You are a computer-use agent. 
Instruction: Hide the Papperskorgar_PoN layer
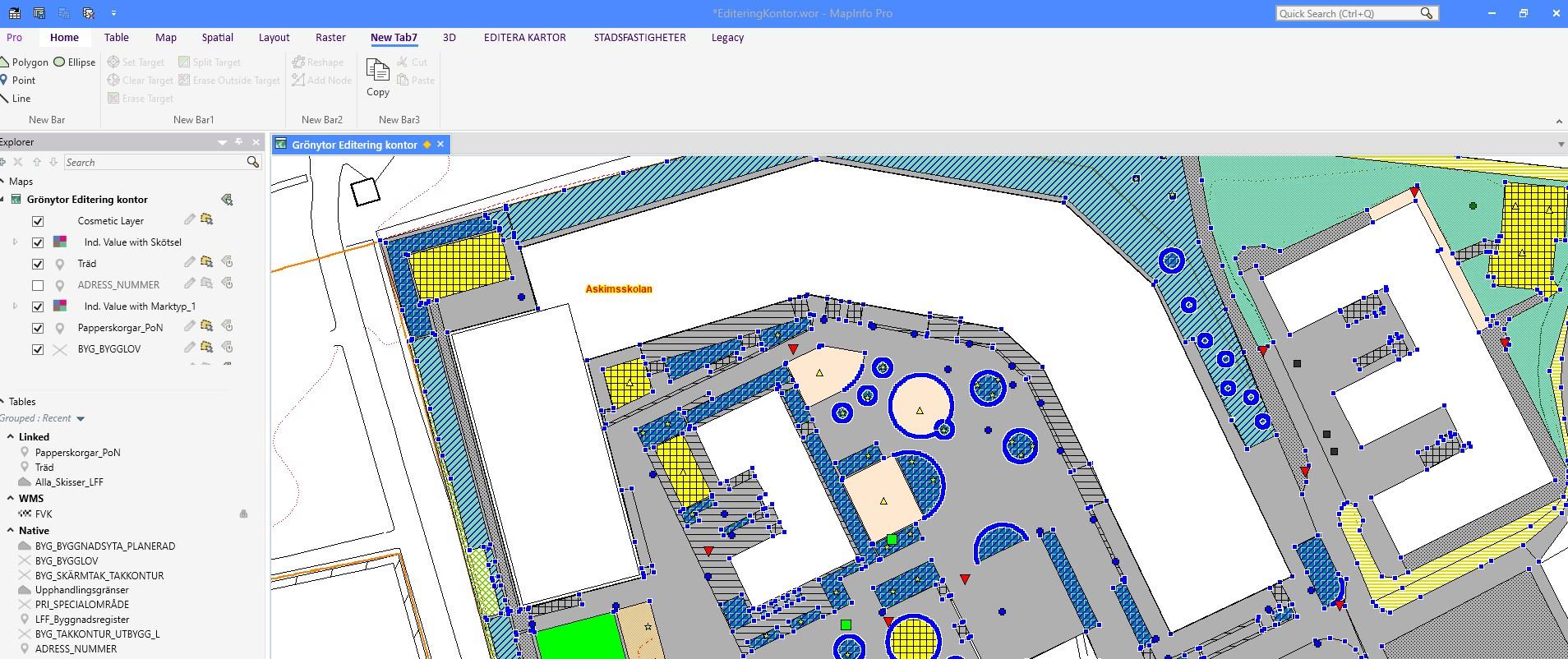click(x=38, y=328)
